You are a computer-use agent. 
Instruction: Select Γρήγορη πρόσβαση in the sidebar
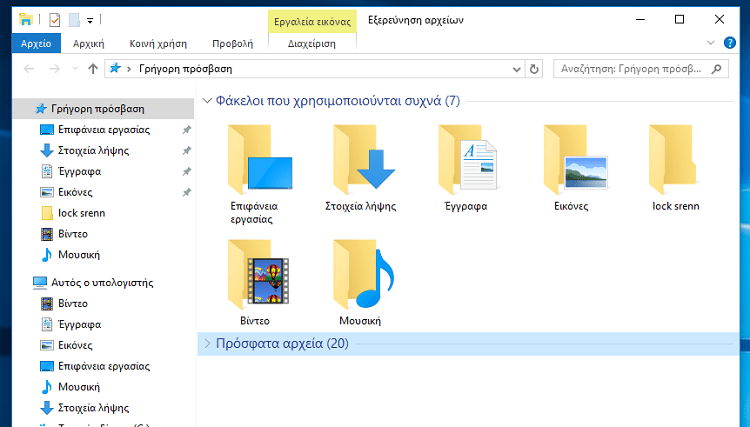91,108
